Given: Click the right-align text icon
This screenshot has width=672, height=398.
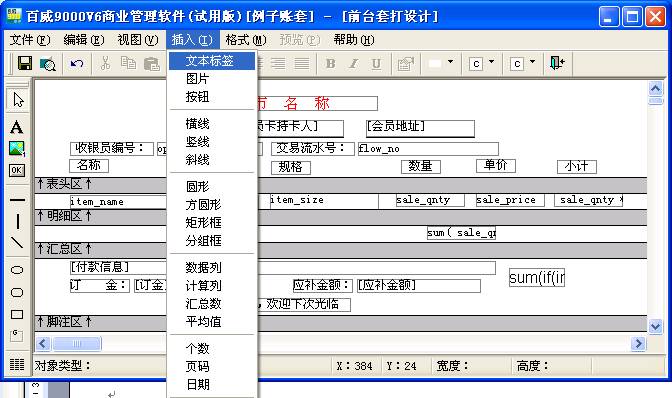Looking at the screenshot, I should 278,64.
